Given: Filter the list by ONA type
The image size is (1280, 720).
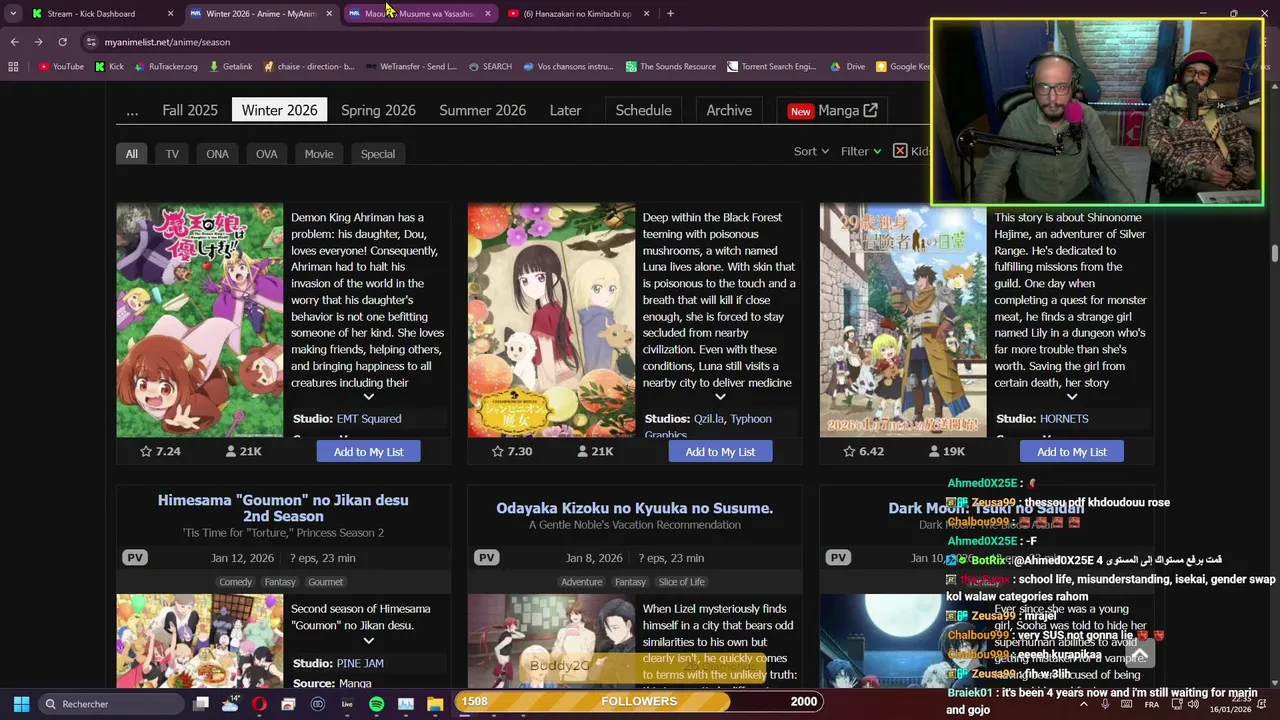Looking at the screenshot, I should (x=217, y=154).
